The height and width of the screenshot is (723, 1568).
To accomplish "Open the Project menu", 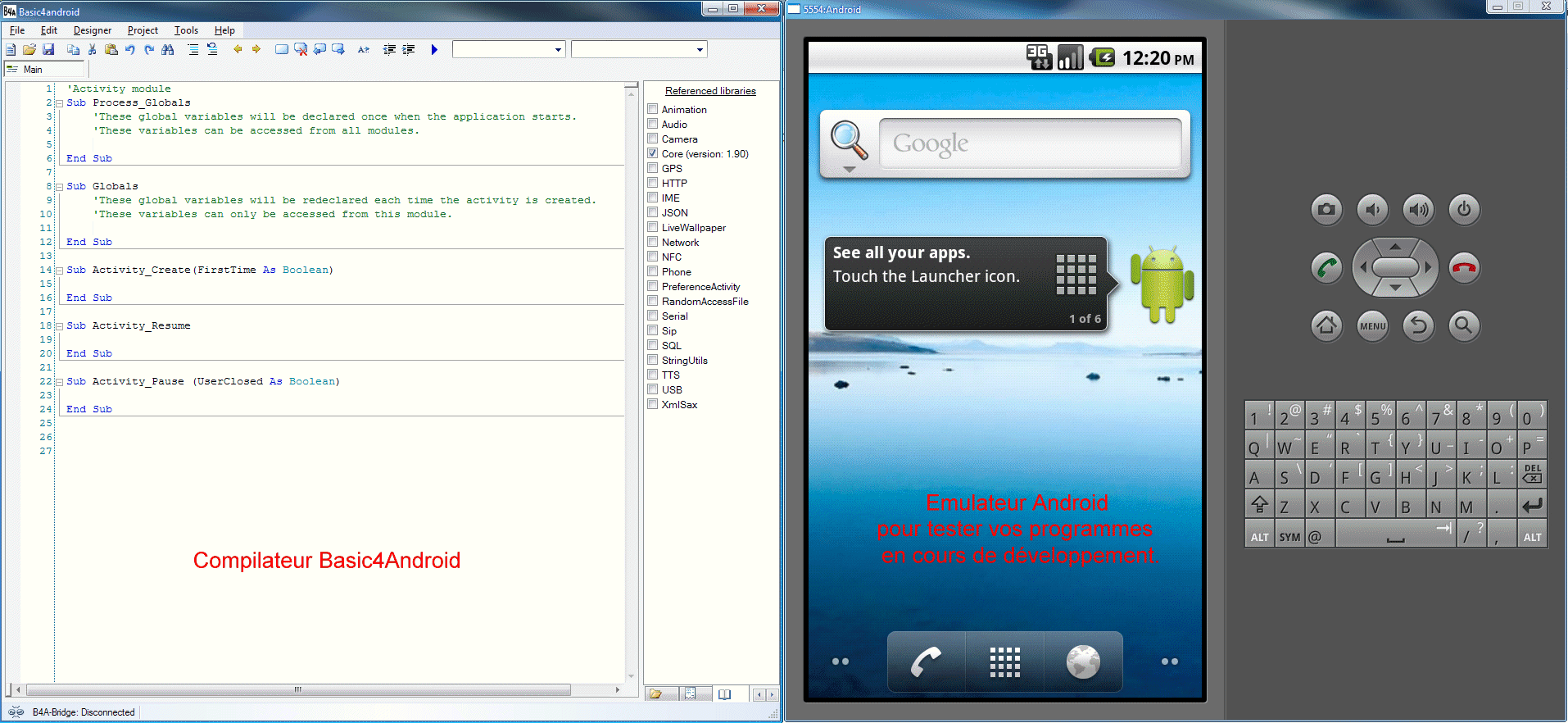I will (x=143, y=30).
